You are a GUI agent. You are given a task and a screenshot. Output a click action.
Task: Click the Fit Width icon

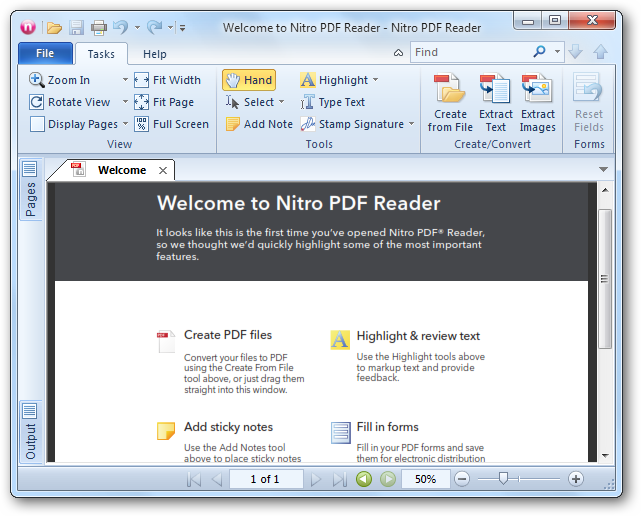click(x=142, y=80)
